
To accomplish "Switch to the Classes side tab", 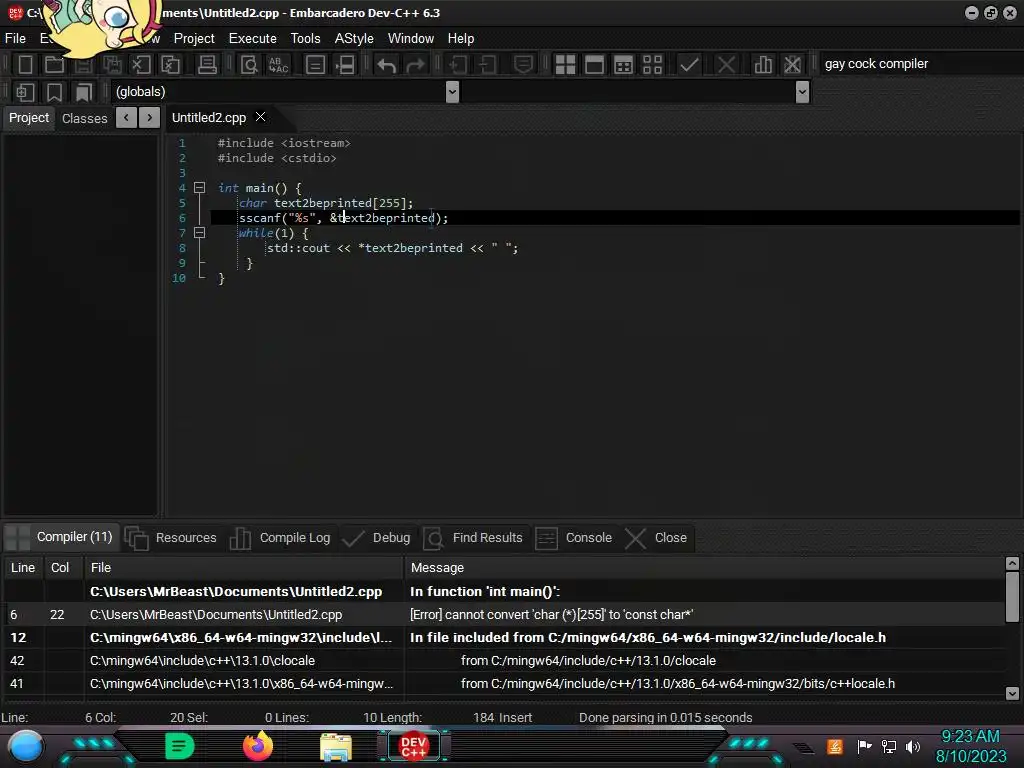I will 84,118.
